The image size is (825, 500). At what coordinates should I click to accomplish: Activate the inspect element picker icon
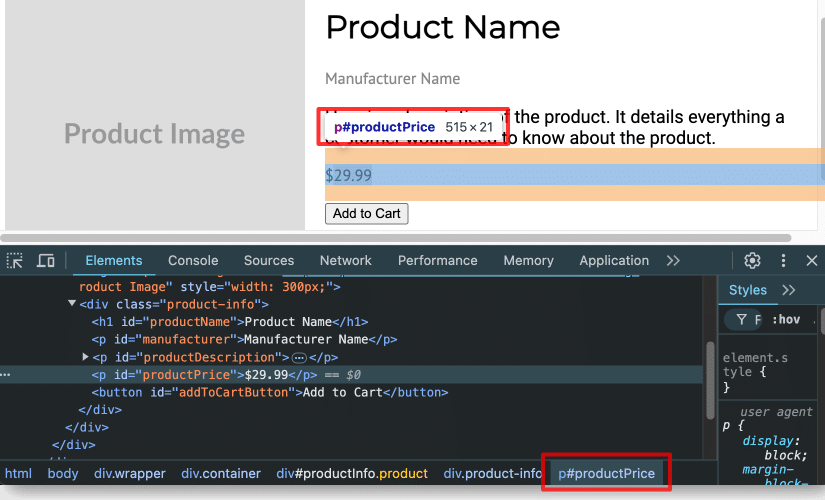tap(14, 261)
